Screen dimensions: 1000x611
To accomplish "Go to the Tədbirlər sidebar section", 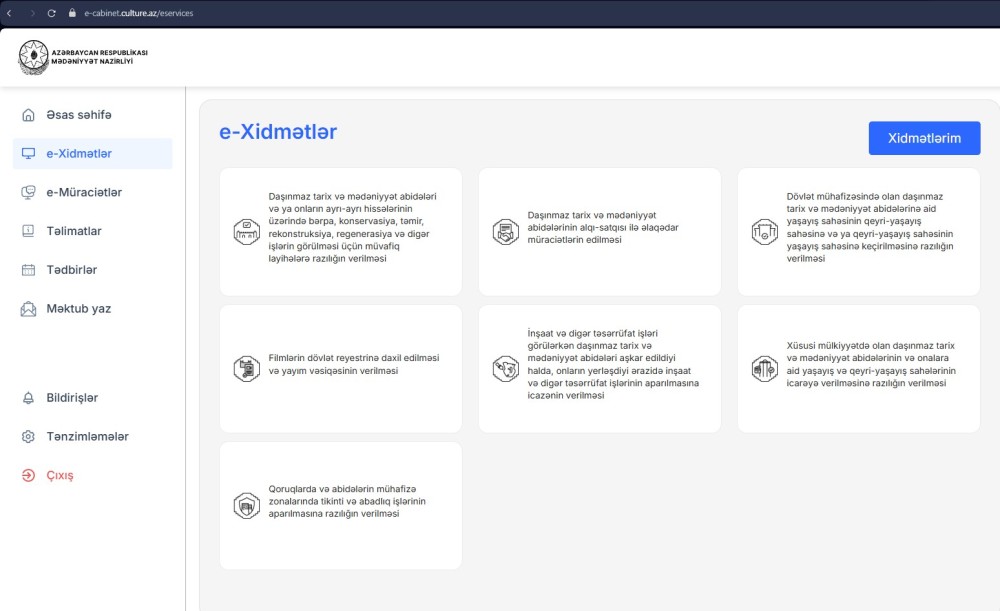I will [72, 270].
